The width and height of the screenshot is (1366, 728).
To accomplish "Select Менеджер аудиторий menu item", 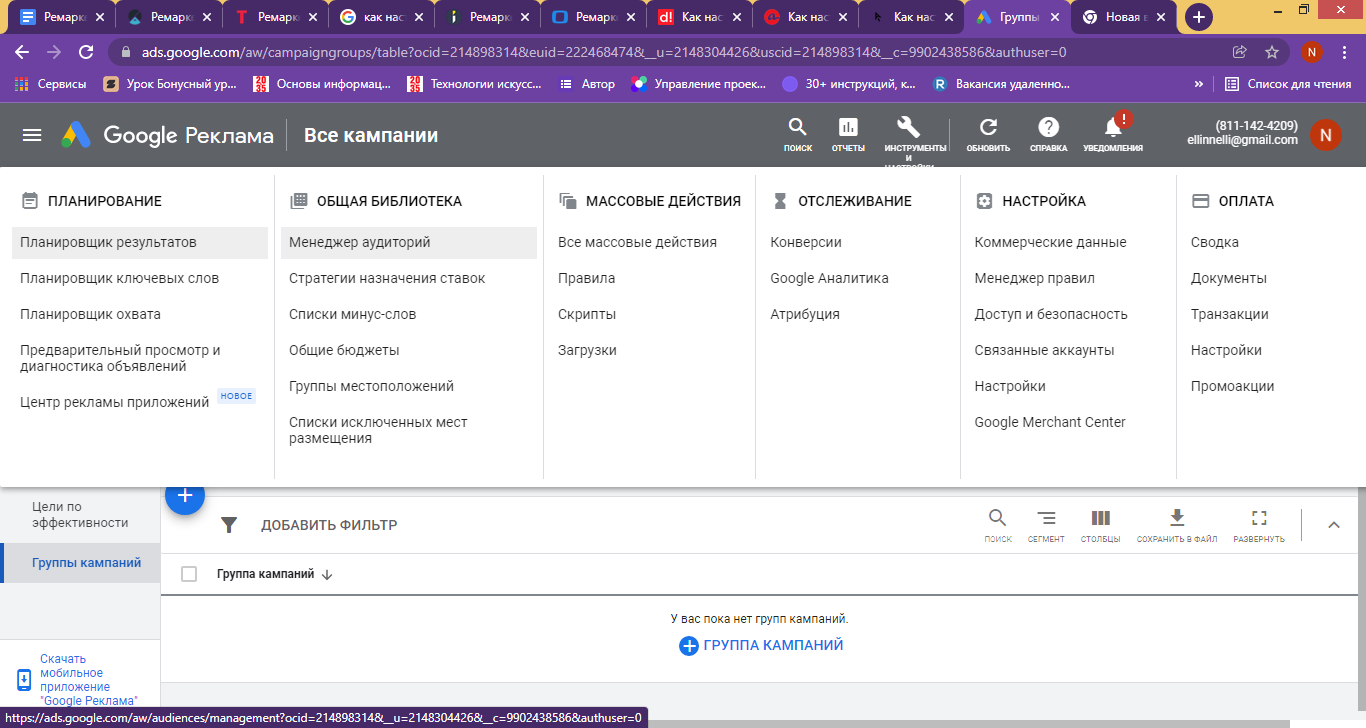I will (409, 242).
